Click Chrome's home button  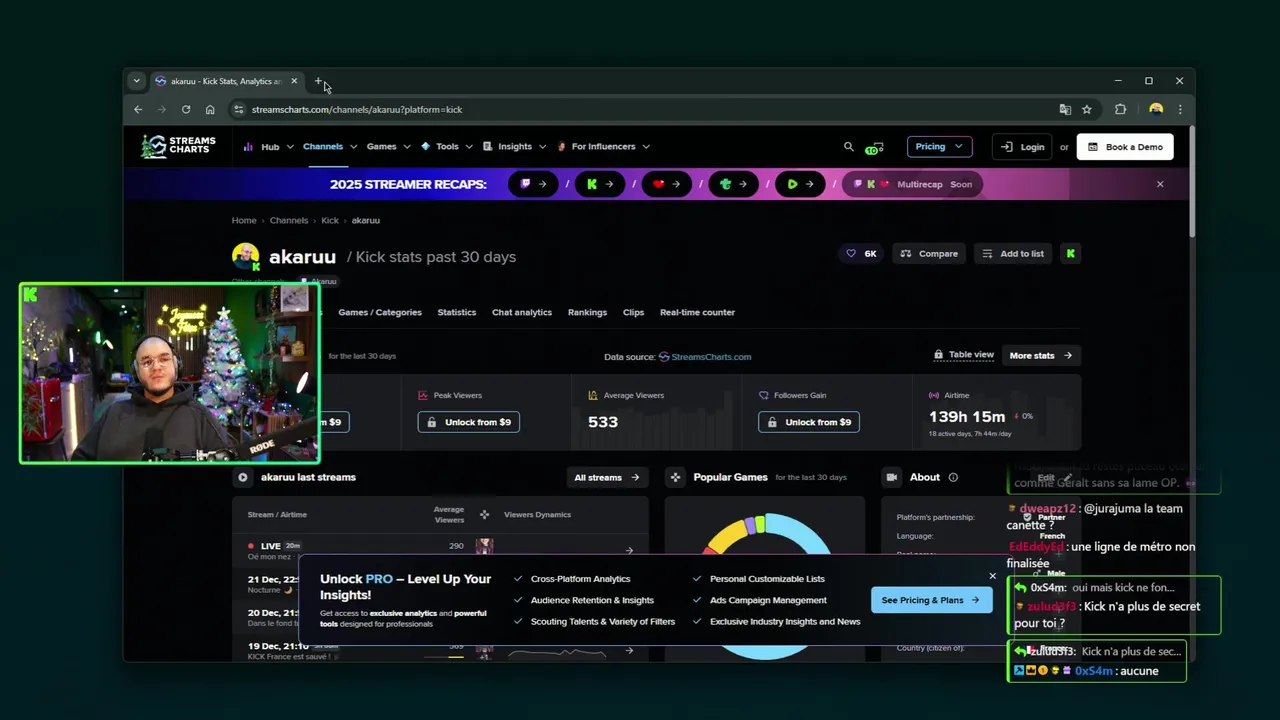[x=210, y=109]
